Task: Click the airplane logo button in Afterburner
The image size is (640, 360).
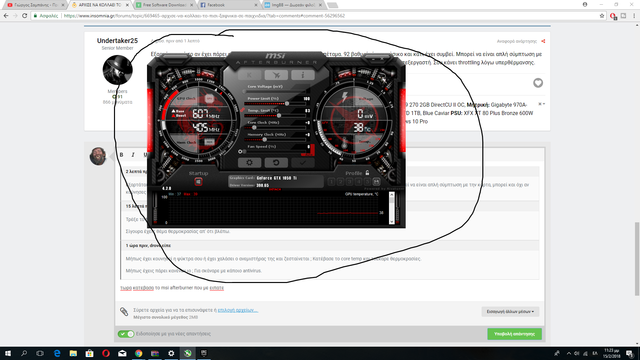Action: coord(276,75)
